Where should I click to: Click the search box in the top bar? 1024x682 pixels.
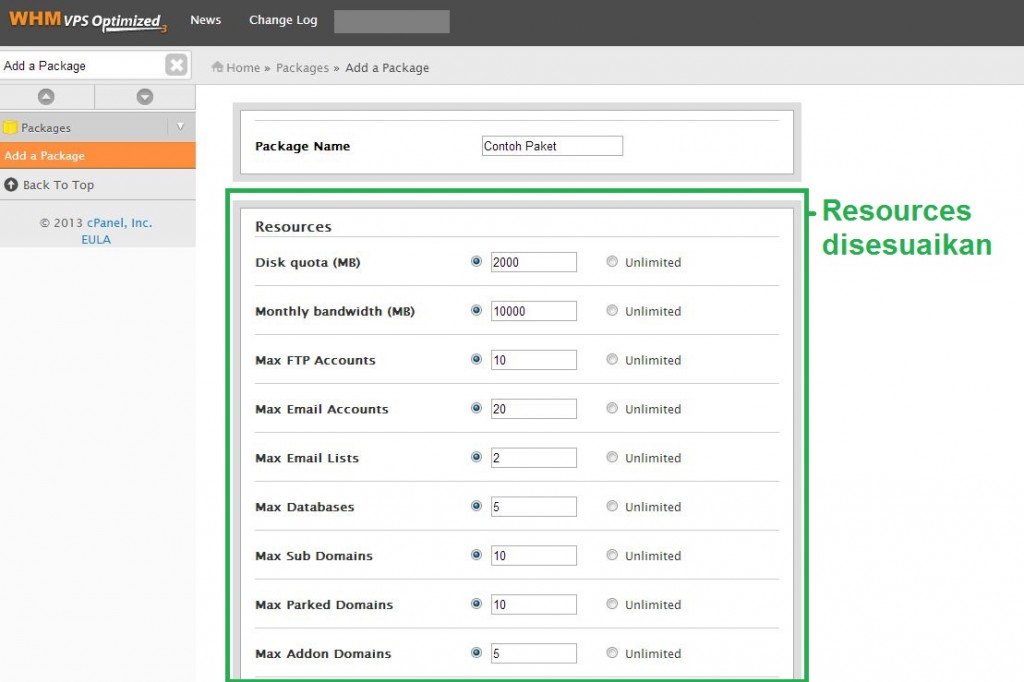tap(391, 20)
